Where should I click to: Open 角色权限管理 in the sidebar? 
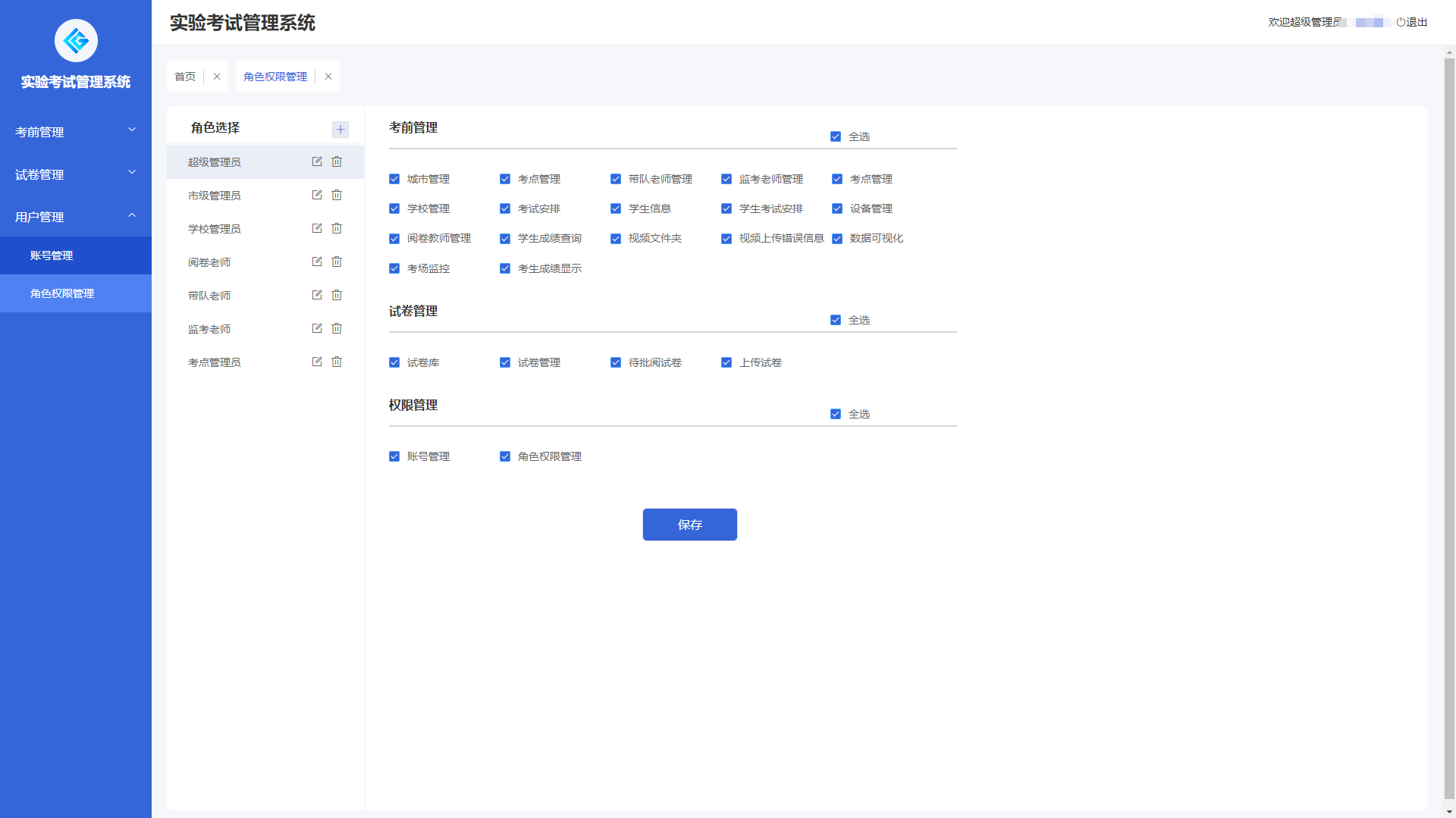(76, 293)
